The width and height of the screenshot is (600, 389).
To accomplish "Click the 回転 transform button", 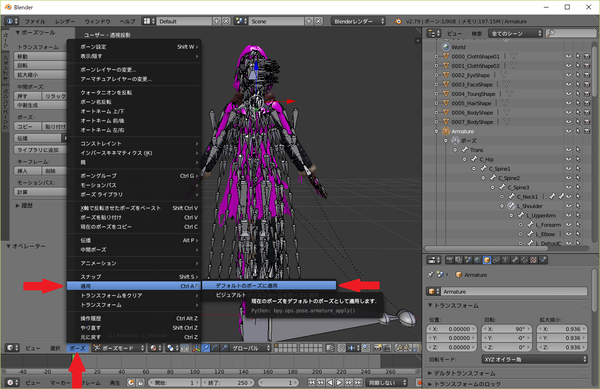I will tap(41, 65).
